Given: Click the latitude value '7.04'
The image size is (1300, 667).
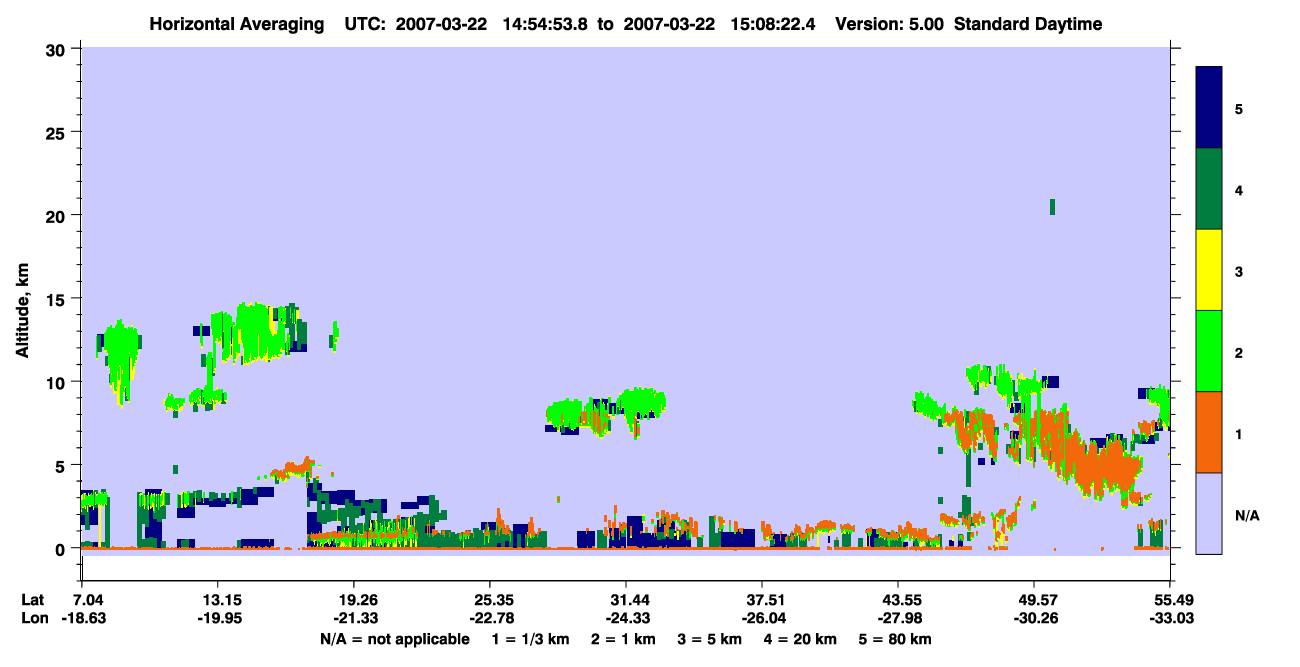Looking at the screenshot, I should 89,600.
